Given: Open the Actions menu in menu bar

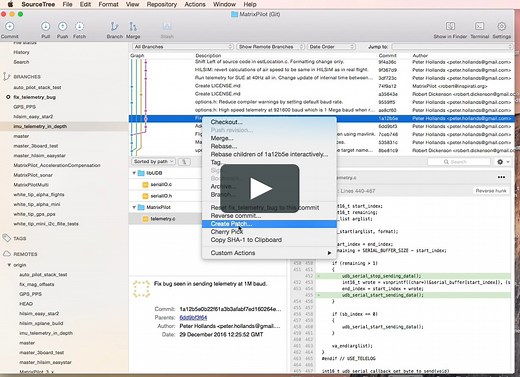Looking at the screenshot, I should [x=195, y=4].
